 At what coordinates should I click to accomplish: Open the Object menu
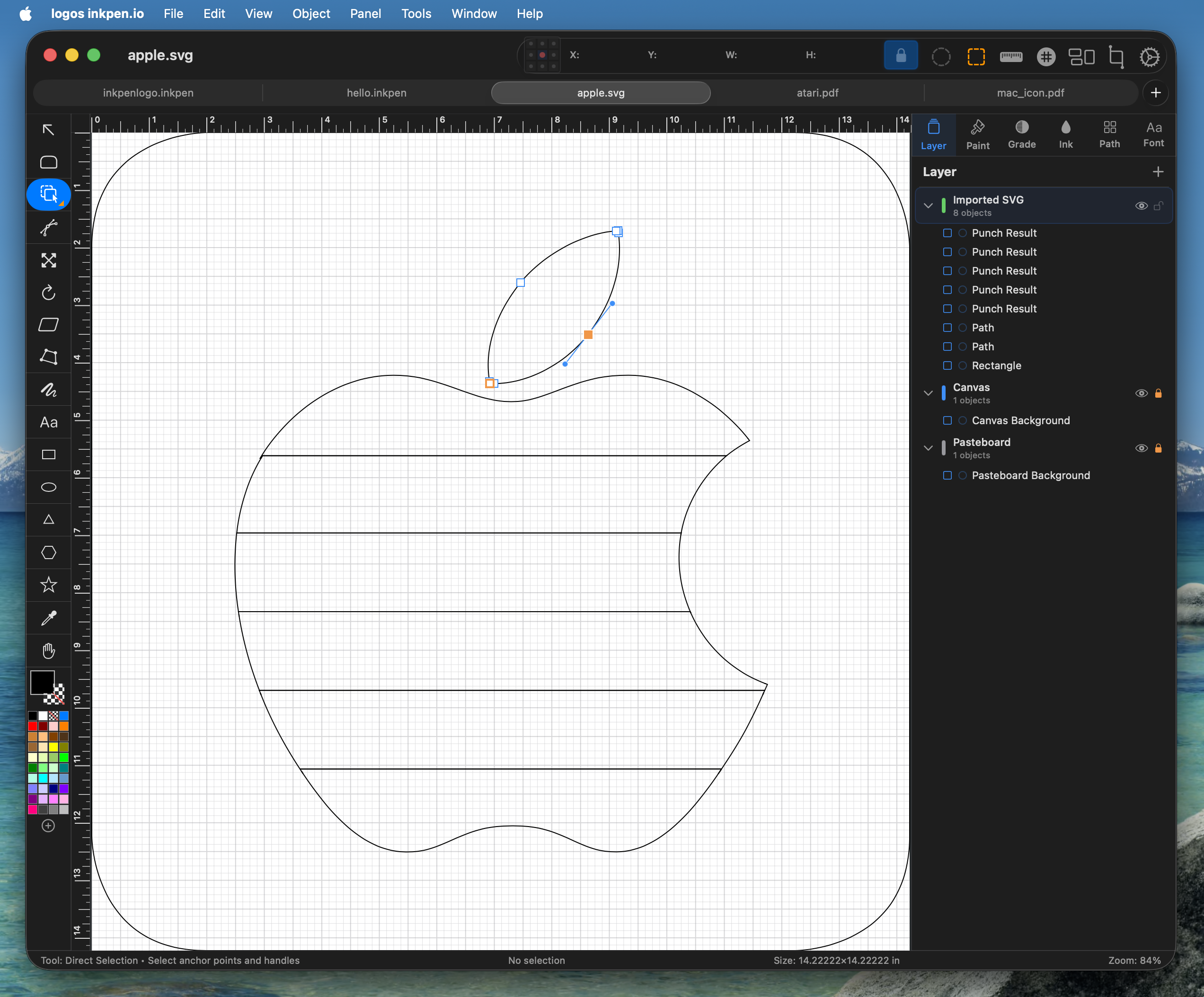pos(311,14)
